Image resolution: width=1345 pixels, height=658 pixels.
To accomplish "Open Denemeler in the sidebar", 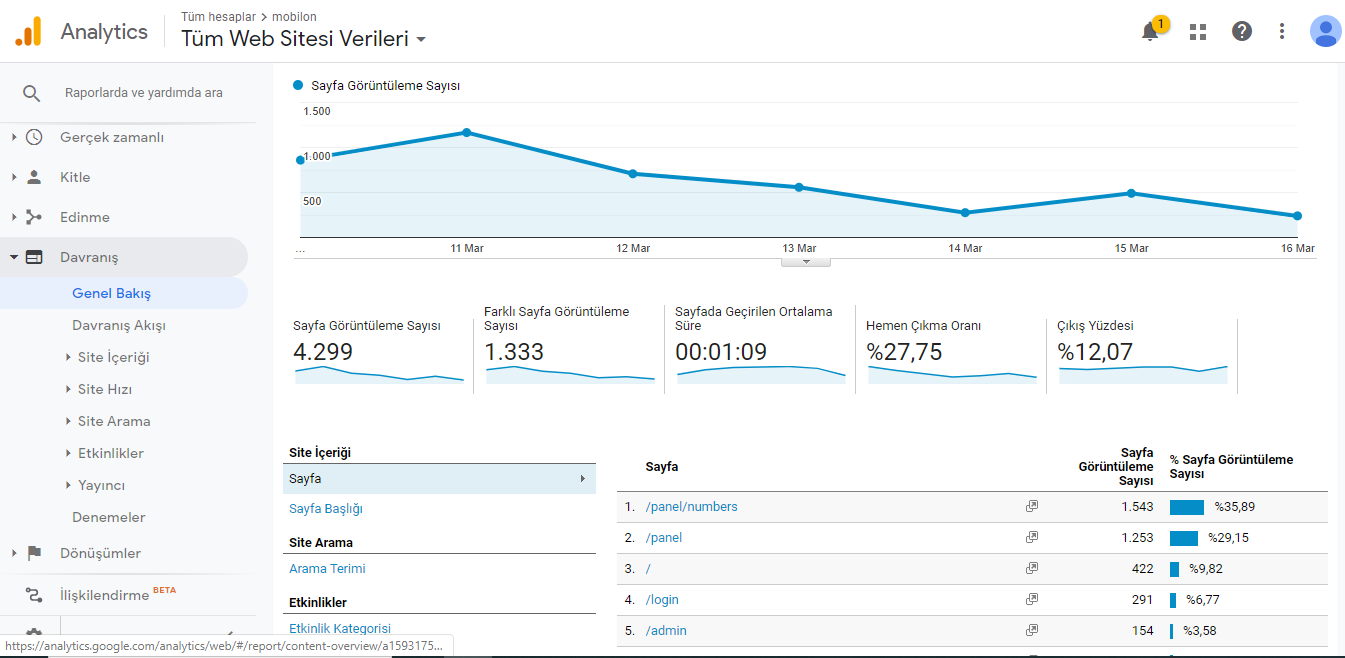I will [109, 517].
